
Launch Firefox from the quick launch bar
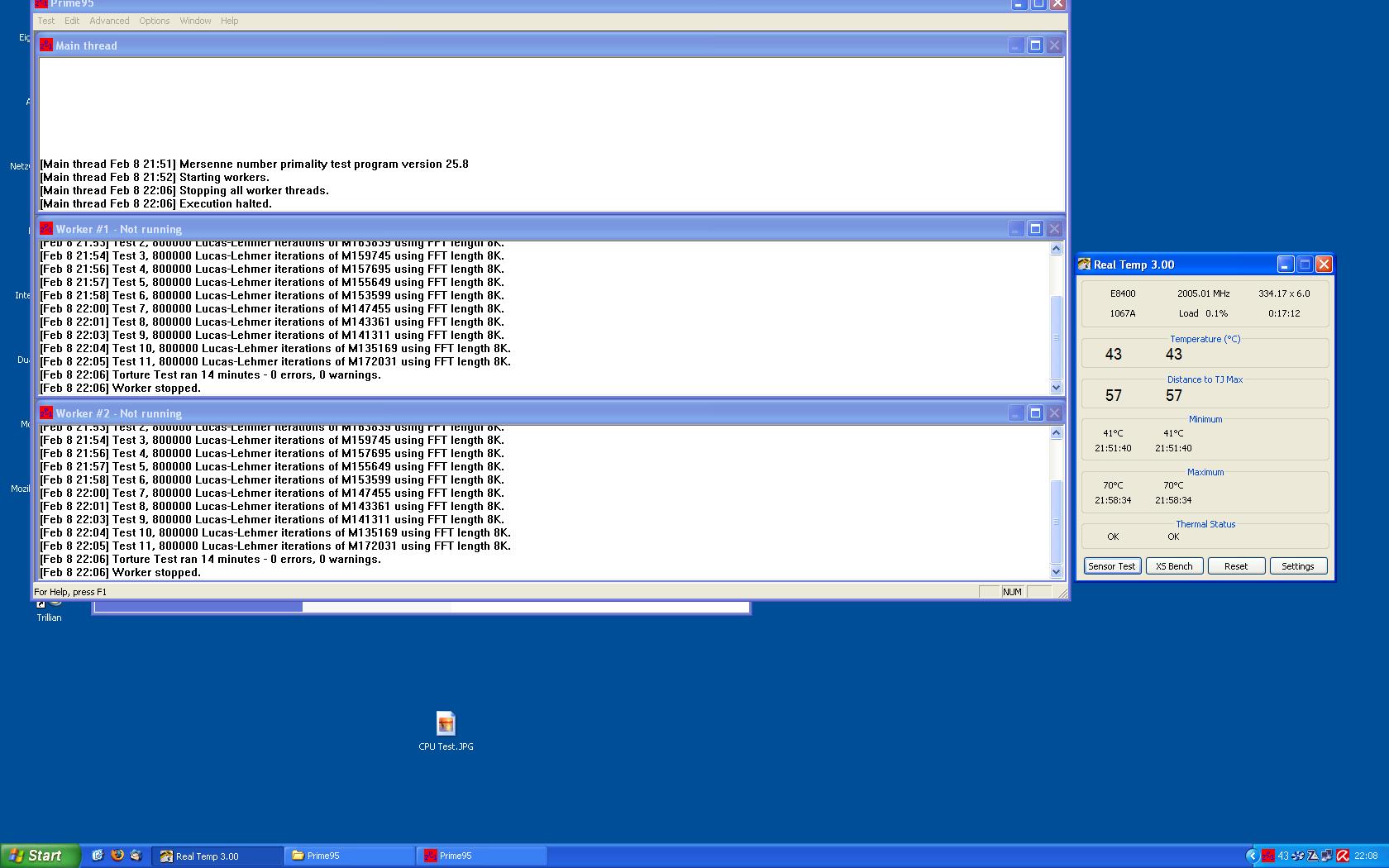pos(117,856)
